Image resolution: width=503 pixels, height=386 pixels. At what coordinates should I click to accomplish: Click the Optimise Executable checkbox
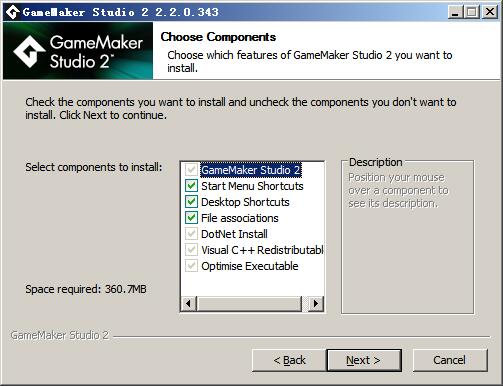click(x=191, y=266)
